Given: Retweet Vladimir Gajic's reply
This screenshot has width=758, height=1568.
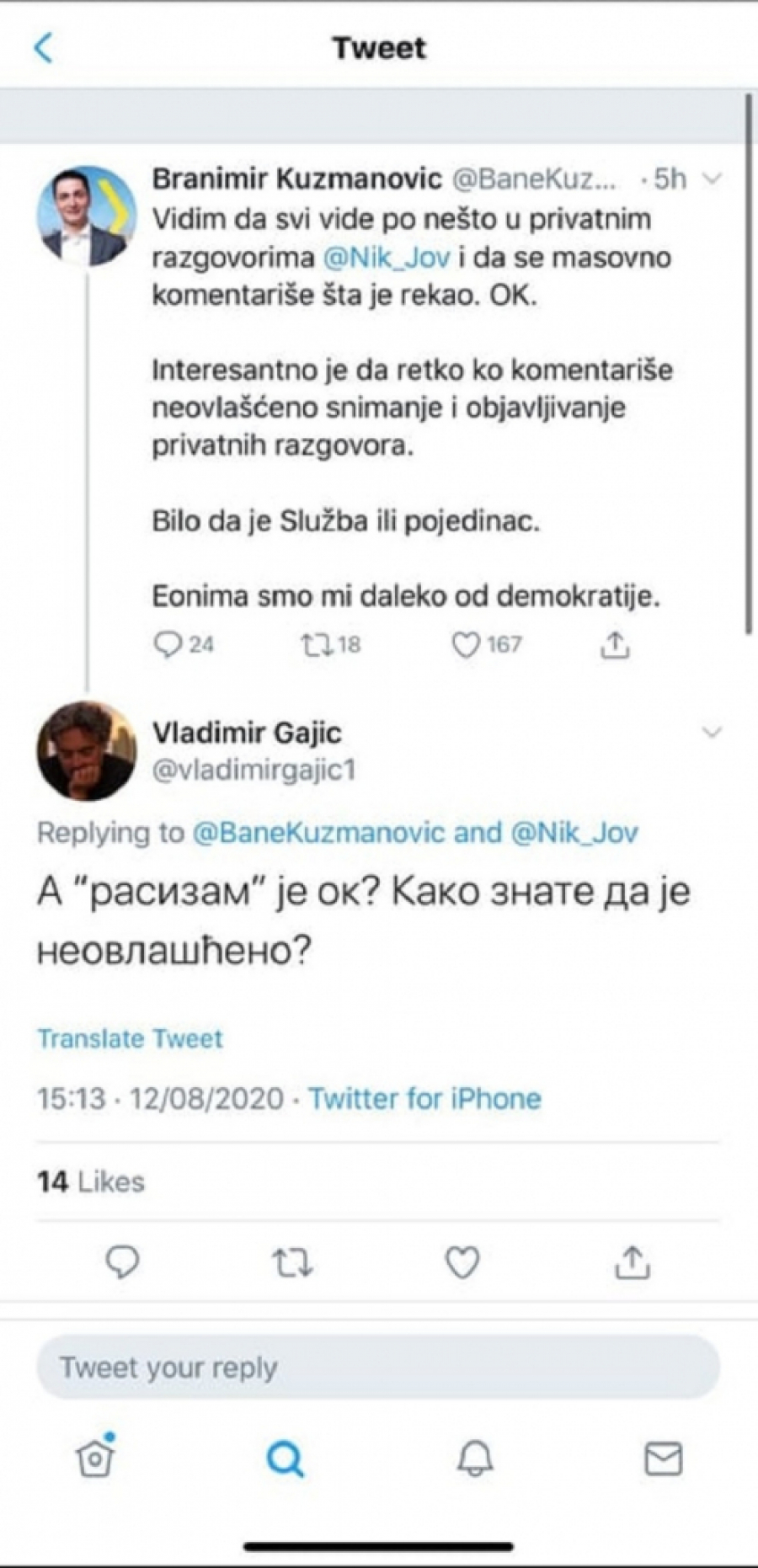Looking at the screenshot, I should click(x=292, y=1262).
